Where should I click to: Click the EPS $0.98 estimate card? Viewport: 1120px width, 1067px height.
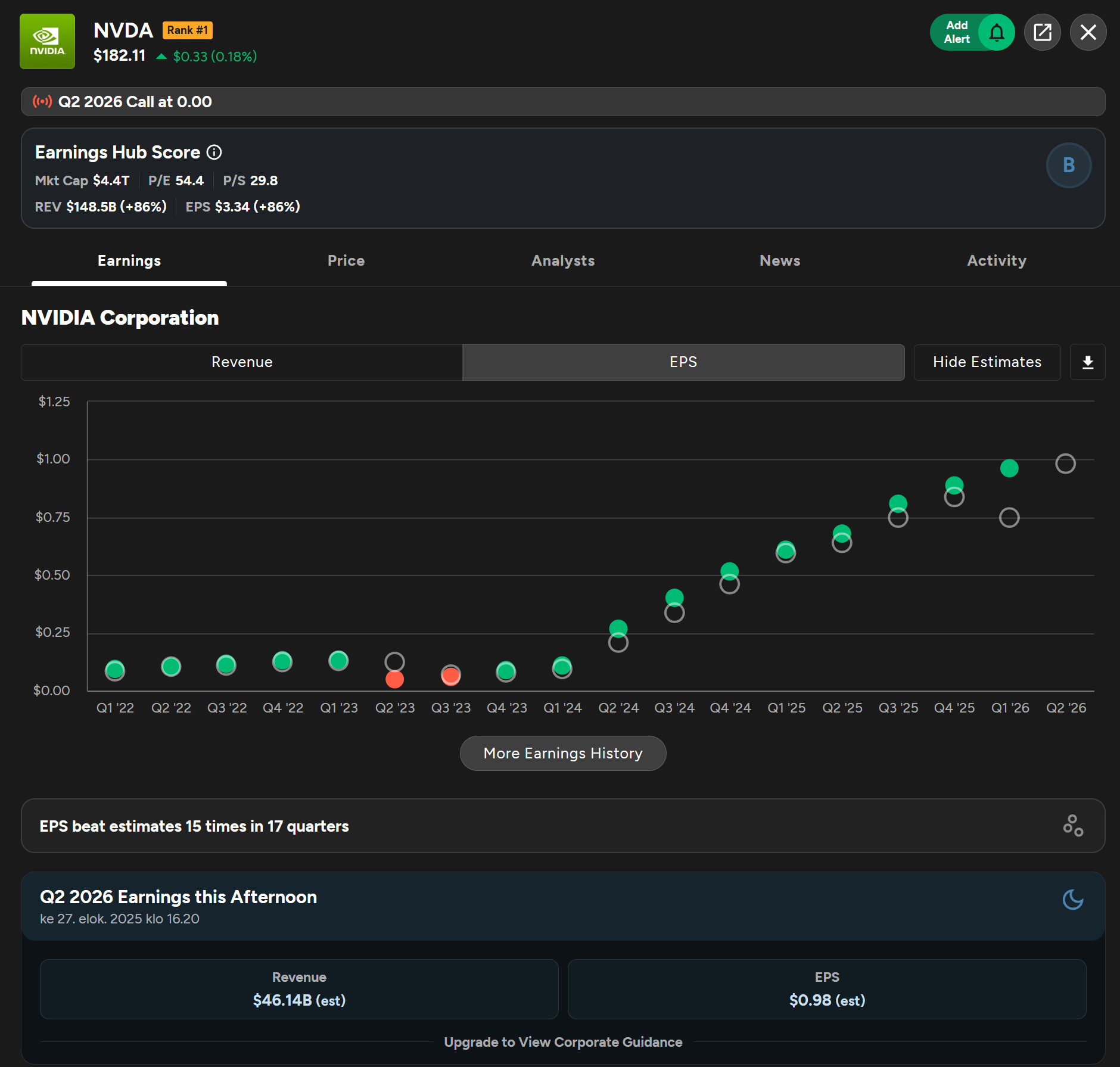827,989
